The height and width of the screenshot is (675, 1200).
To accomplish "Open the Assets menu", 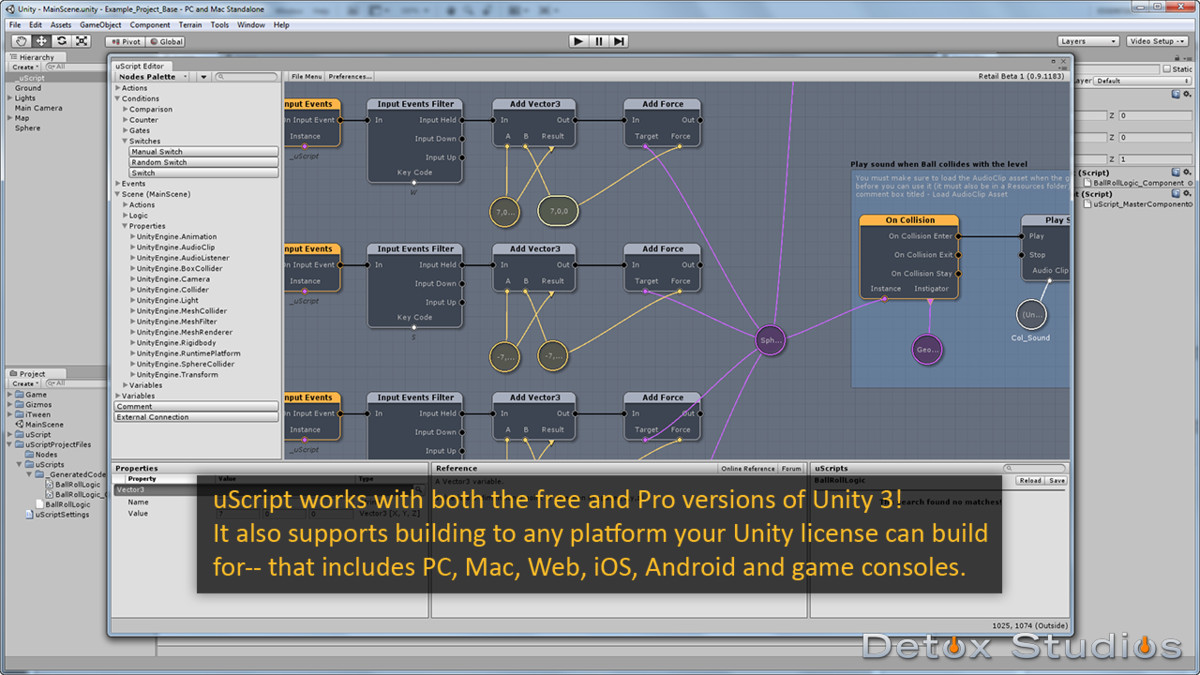I will pyautogui.click(x=61, y=24).
